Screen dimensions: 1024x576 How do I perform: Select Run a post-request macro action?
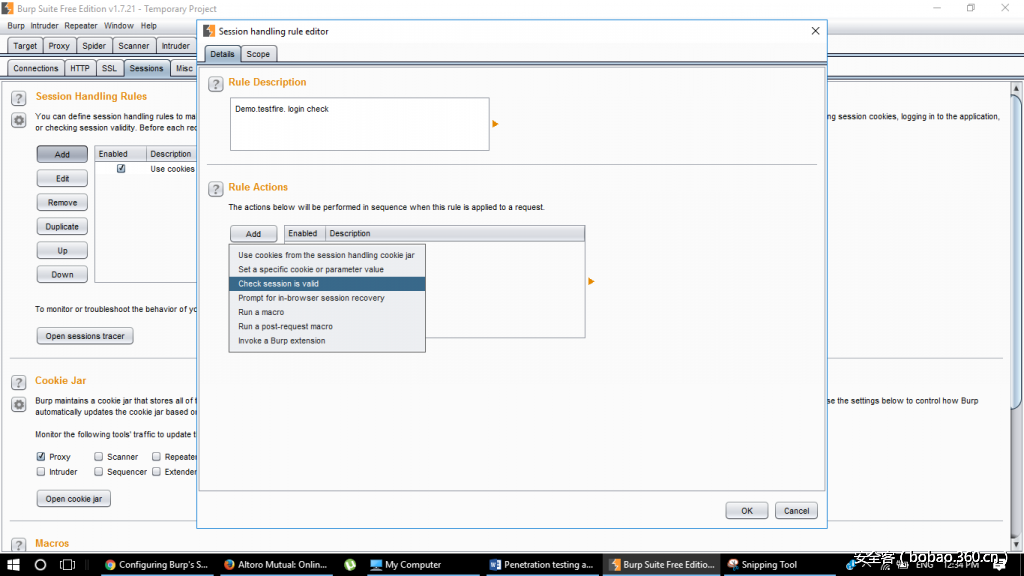(x=327, y=327)
